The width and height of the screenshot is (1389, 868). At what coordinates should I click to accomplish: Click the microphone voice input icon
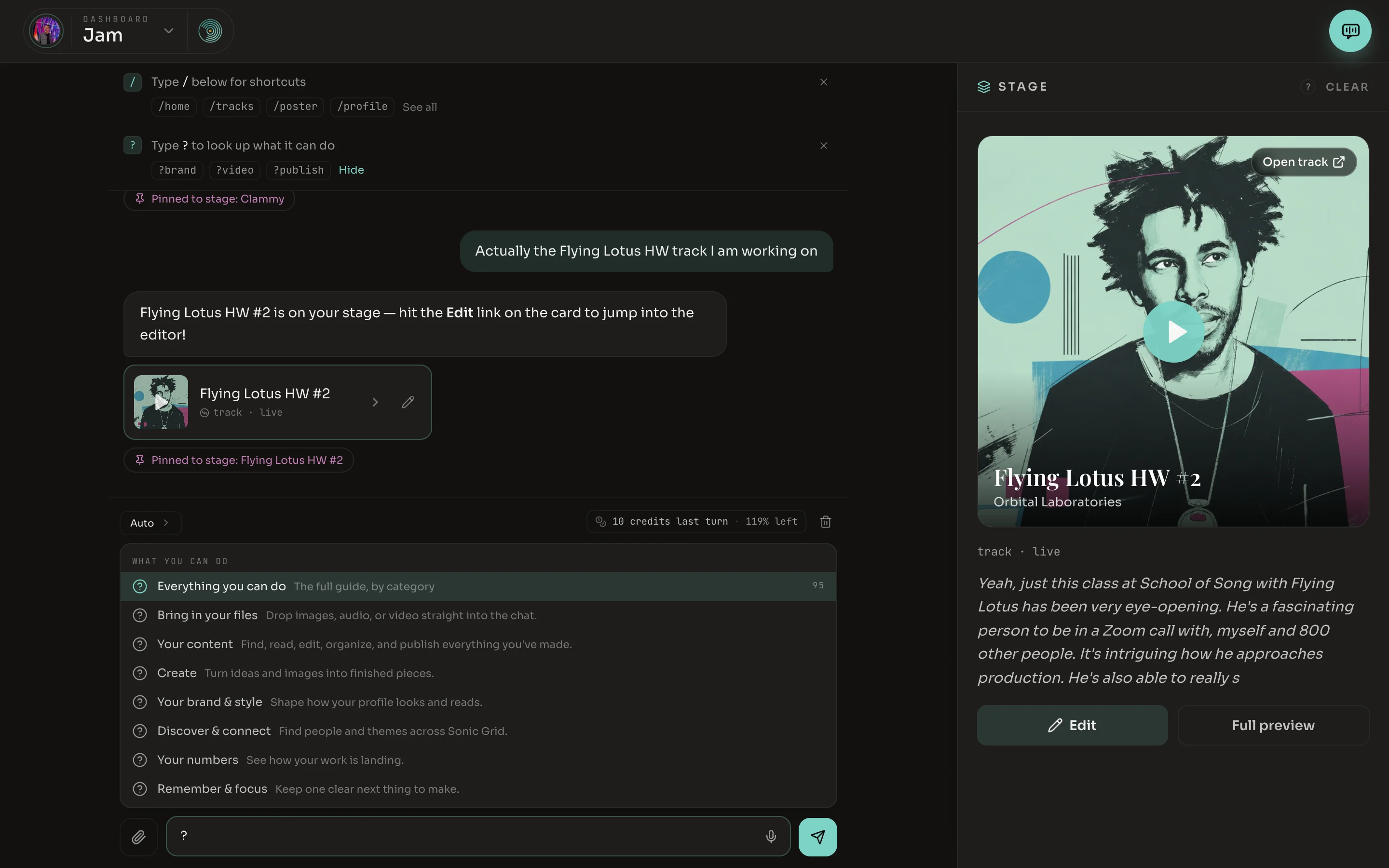click(771, 837)
